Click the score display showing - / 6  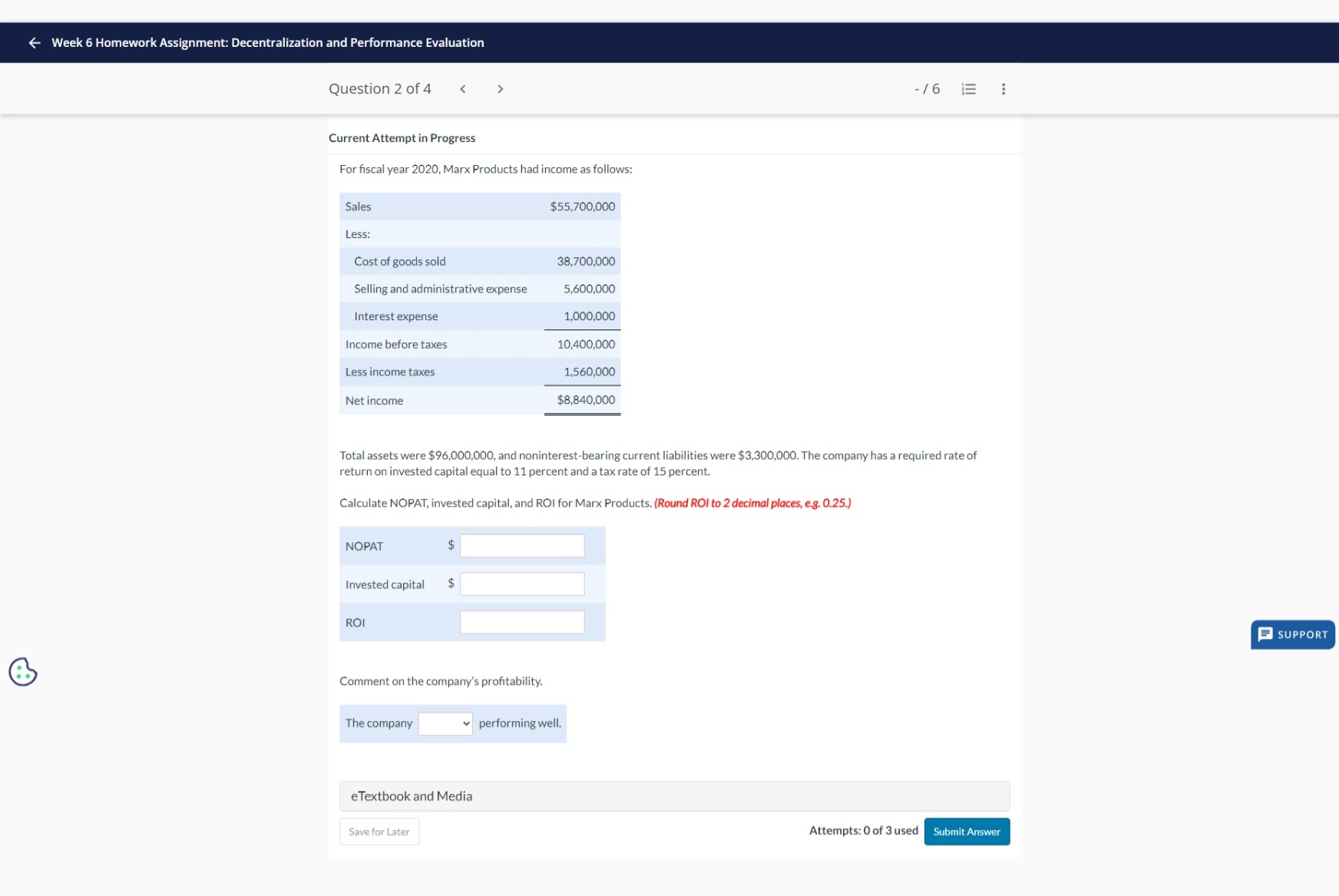coord(927,89)
